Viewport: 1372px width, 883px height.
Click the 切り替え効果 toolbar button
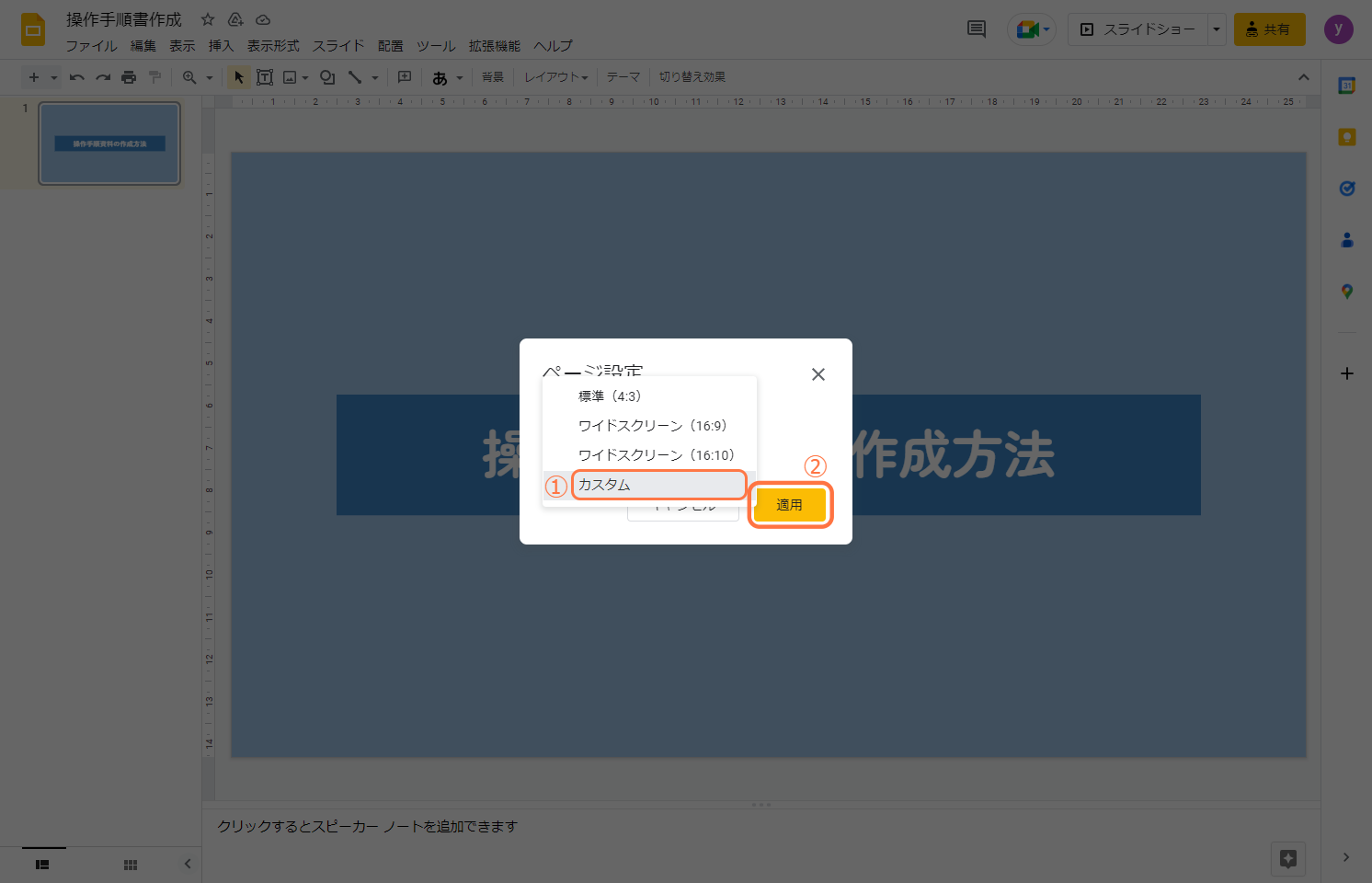point(692,77)
